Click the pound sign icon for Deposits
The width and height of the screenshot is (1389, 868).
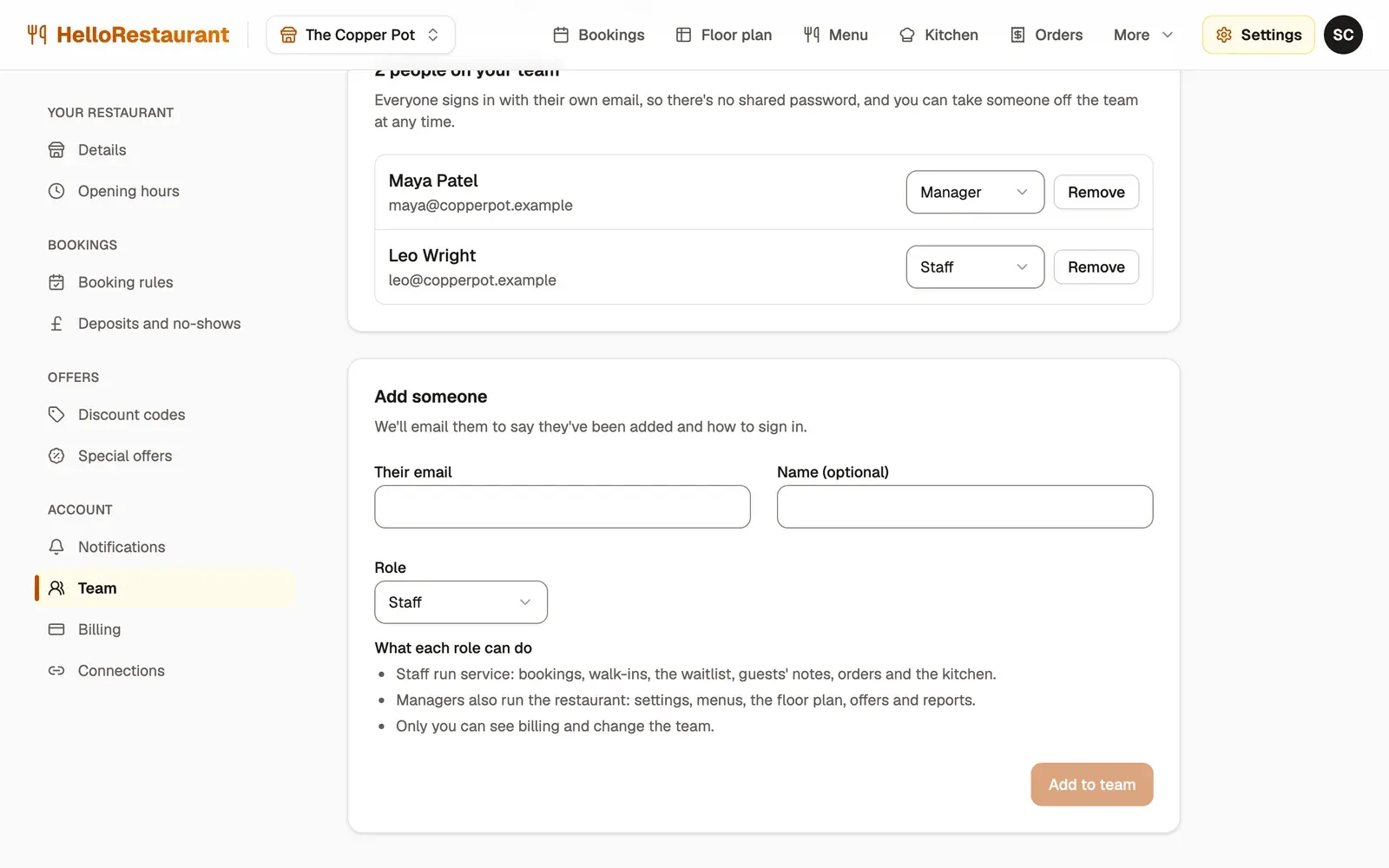point(56,324)
